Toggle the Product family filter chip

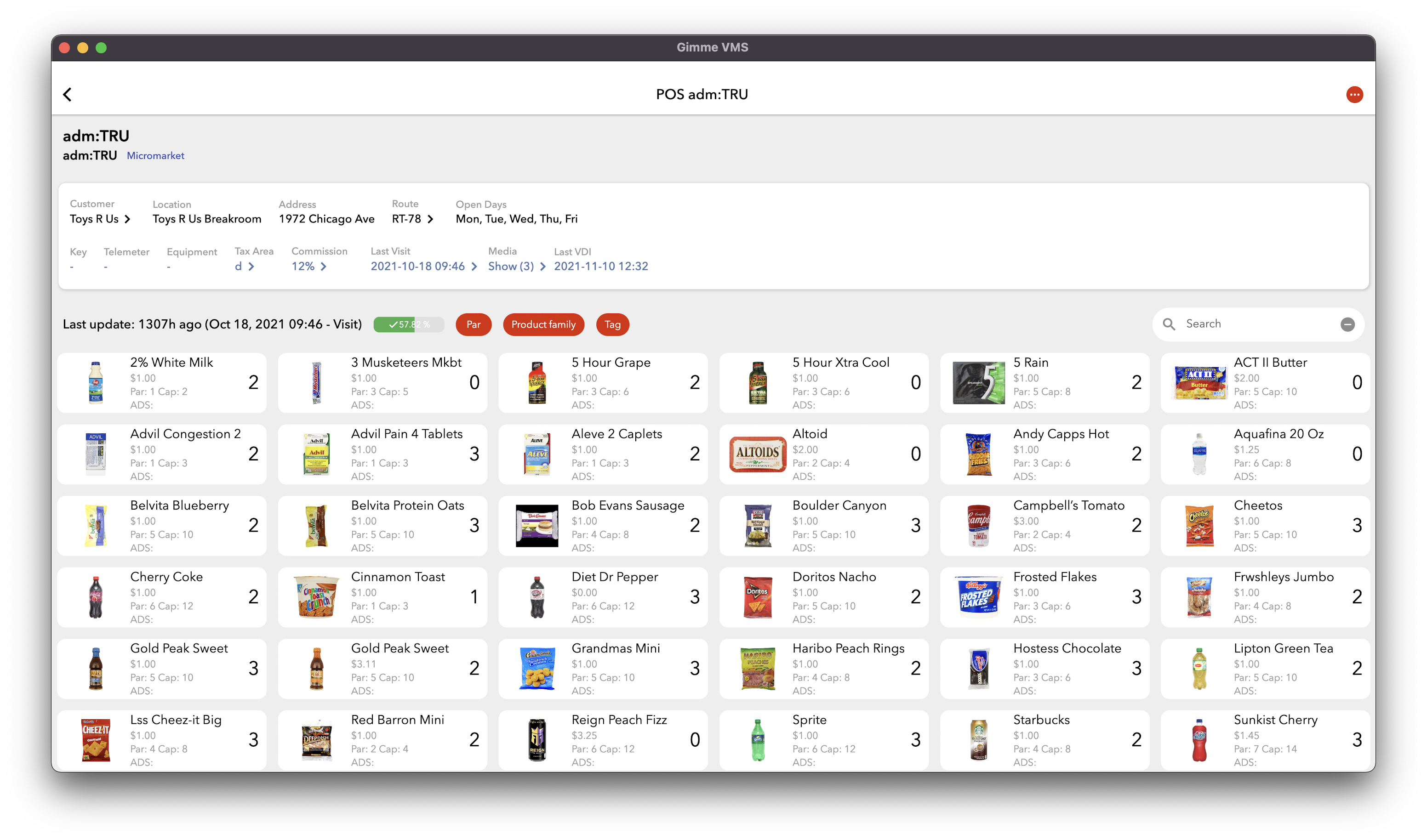[x=543, y=324]
